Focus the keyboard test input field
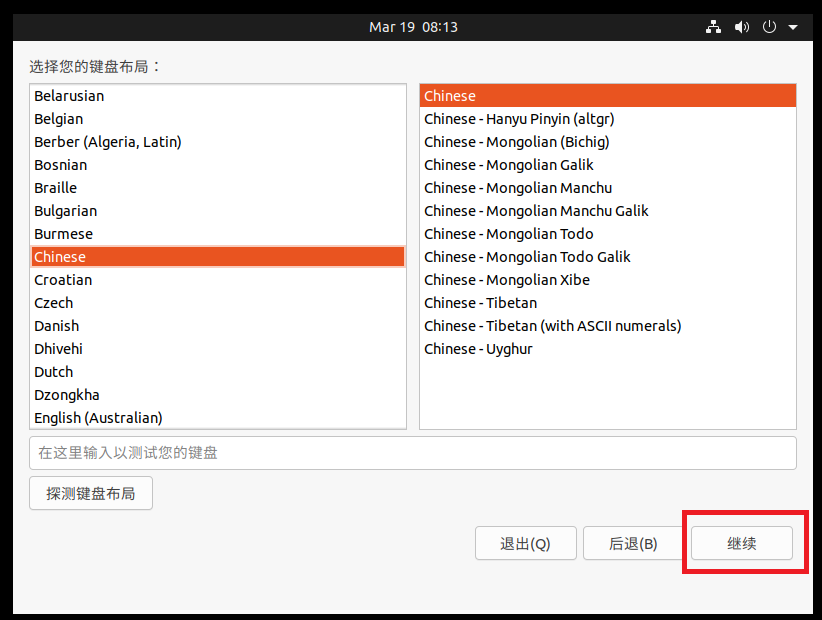 412,453
